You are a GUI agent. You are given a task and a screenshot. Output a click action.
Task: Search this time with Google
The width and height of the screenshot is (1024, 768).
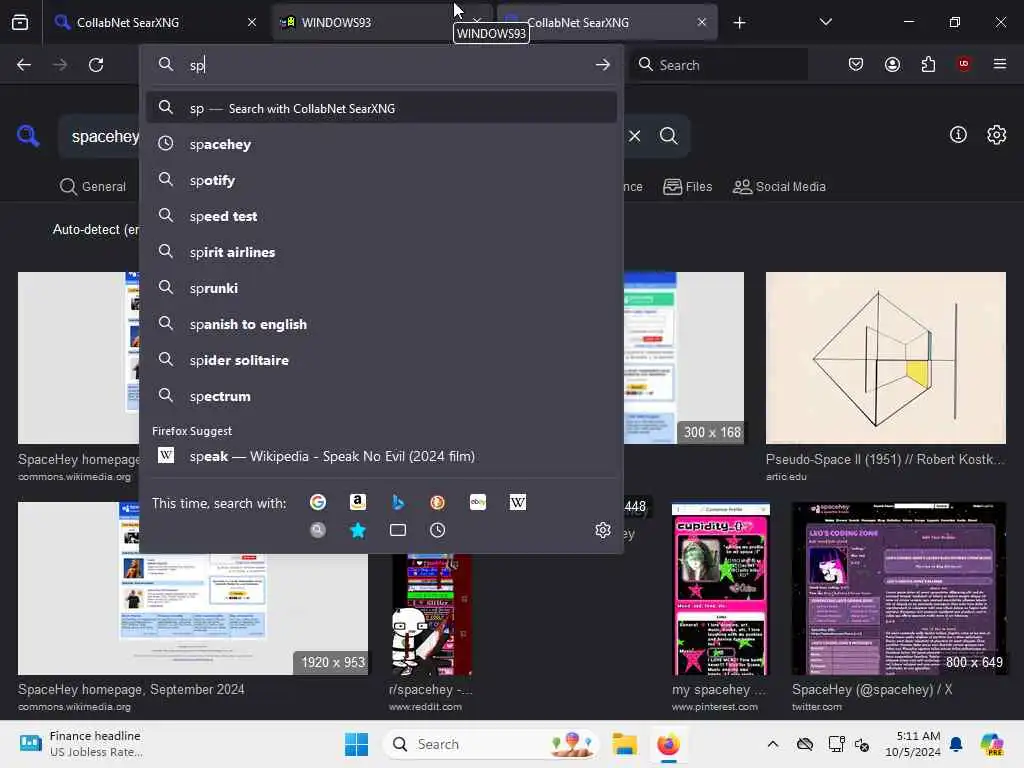[x=318, y=502]
